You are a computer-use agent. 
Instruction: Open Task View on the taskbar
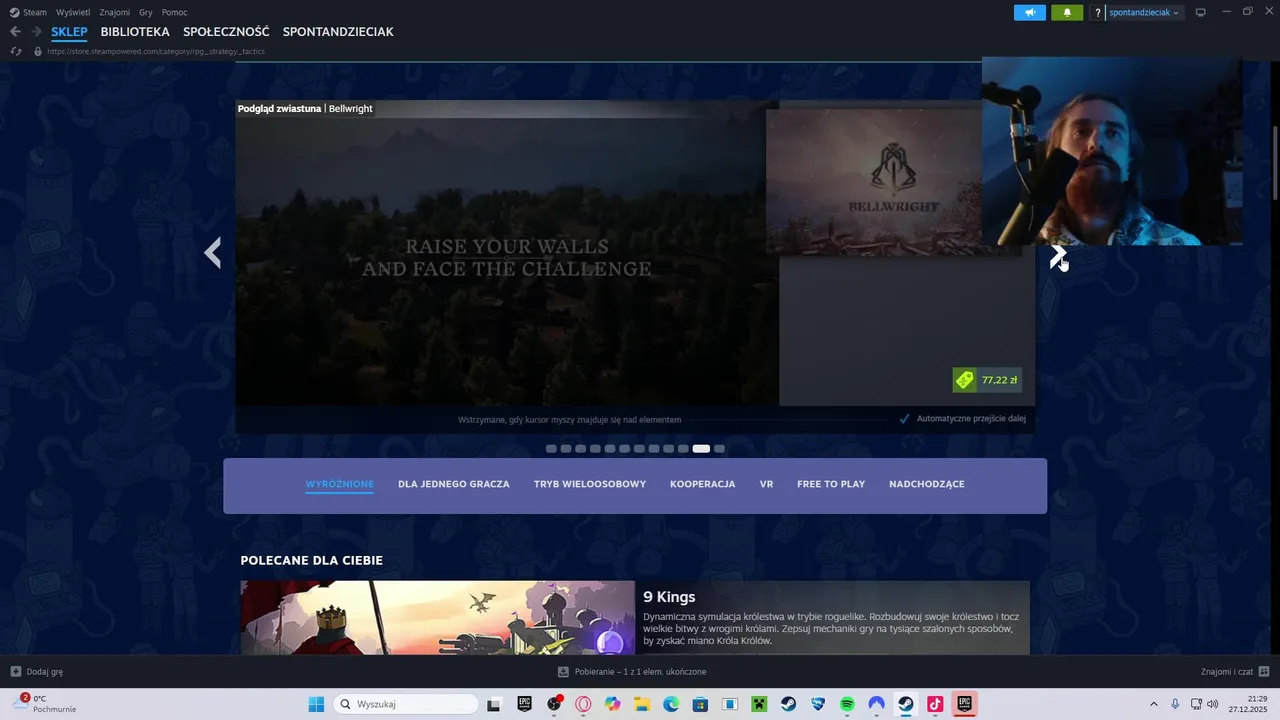click(x=494, y=704)
